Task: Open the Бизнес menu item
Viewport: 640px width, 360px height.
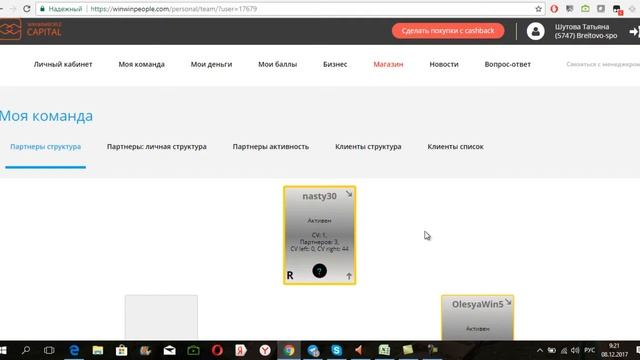Action: [x=335, y=64]
